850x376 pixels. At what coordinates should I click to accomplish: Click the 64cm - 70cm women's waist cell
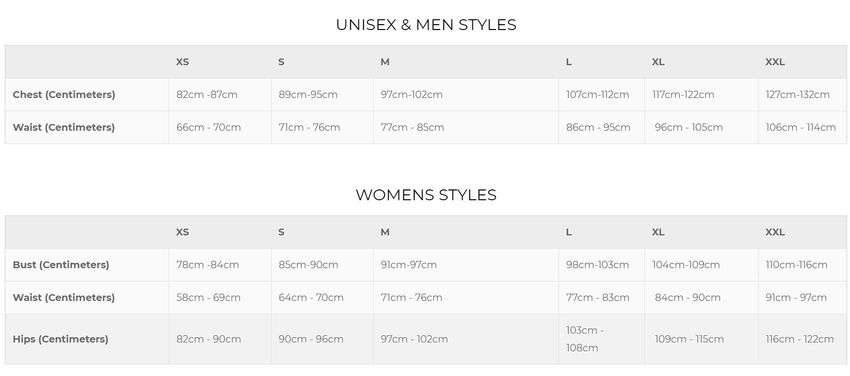(x=311, y=297)
